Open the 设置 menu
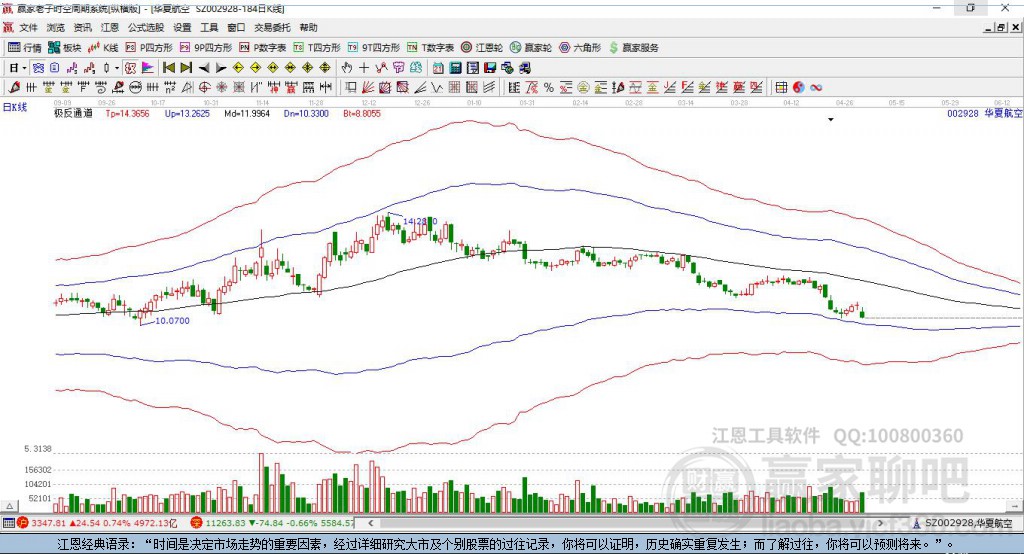The image size is (1024, 554). tap(182, 27)
